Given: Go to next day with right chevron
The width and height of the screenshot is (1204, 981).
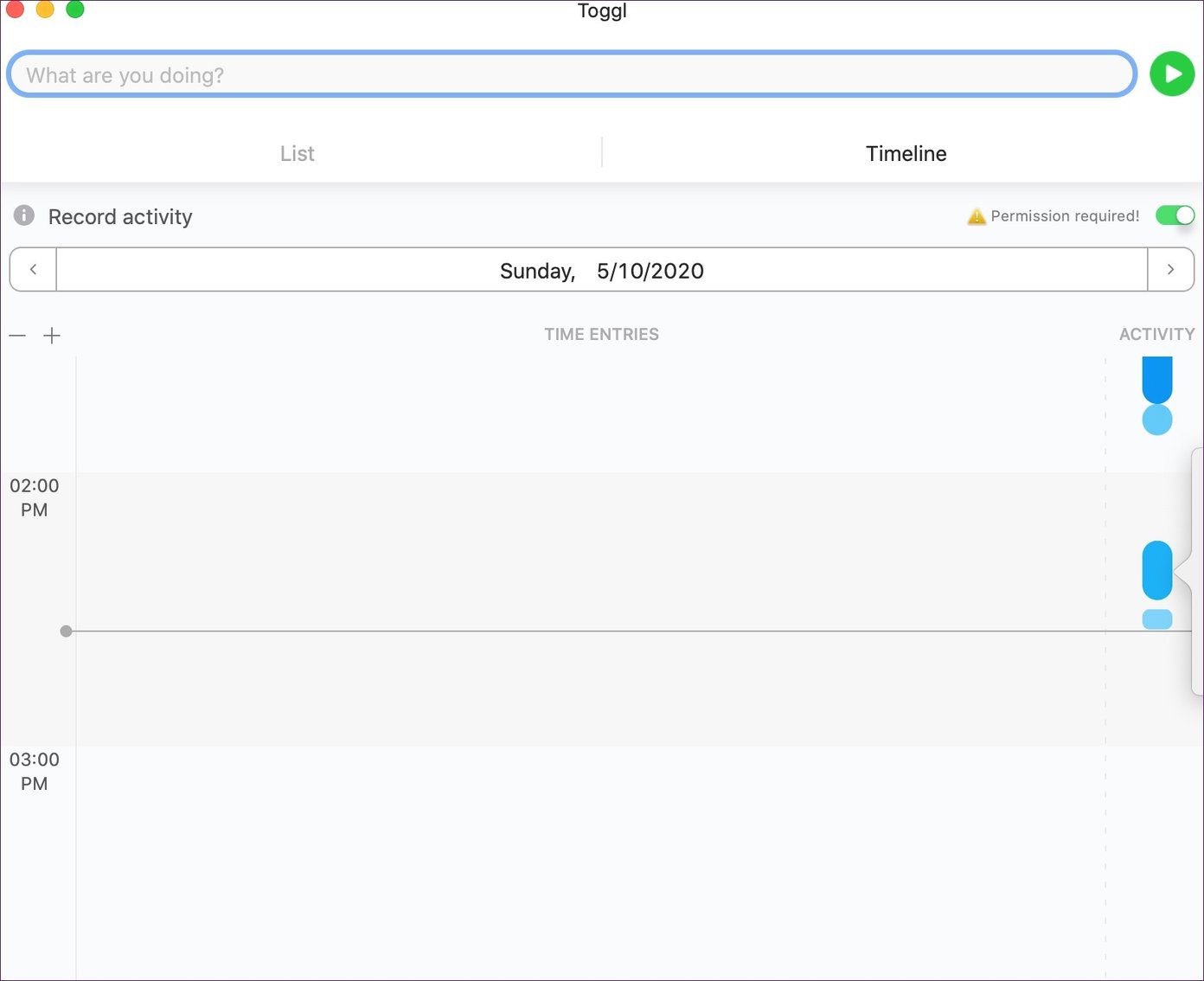Looking at the screenshot, I should [x=1170, y=269].
